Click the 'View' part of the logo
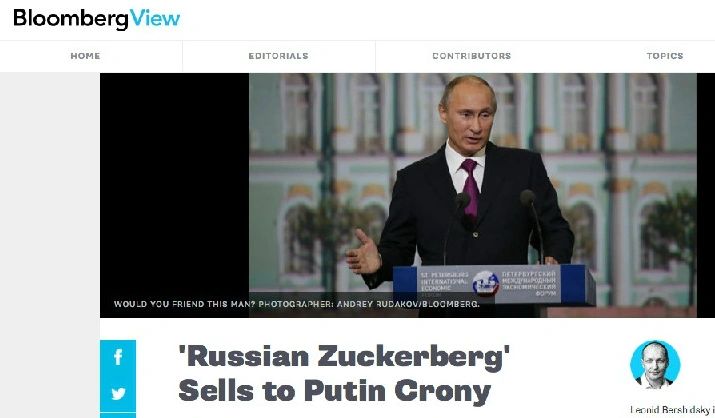The image size is (715, 418). 155,18
